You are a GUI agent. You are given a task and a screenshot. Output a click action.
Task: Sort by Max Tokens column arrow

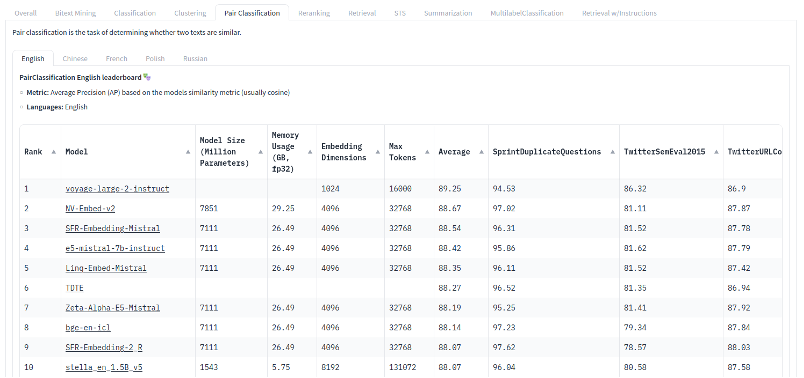point(428,152)
